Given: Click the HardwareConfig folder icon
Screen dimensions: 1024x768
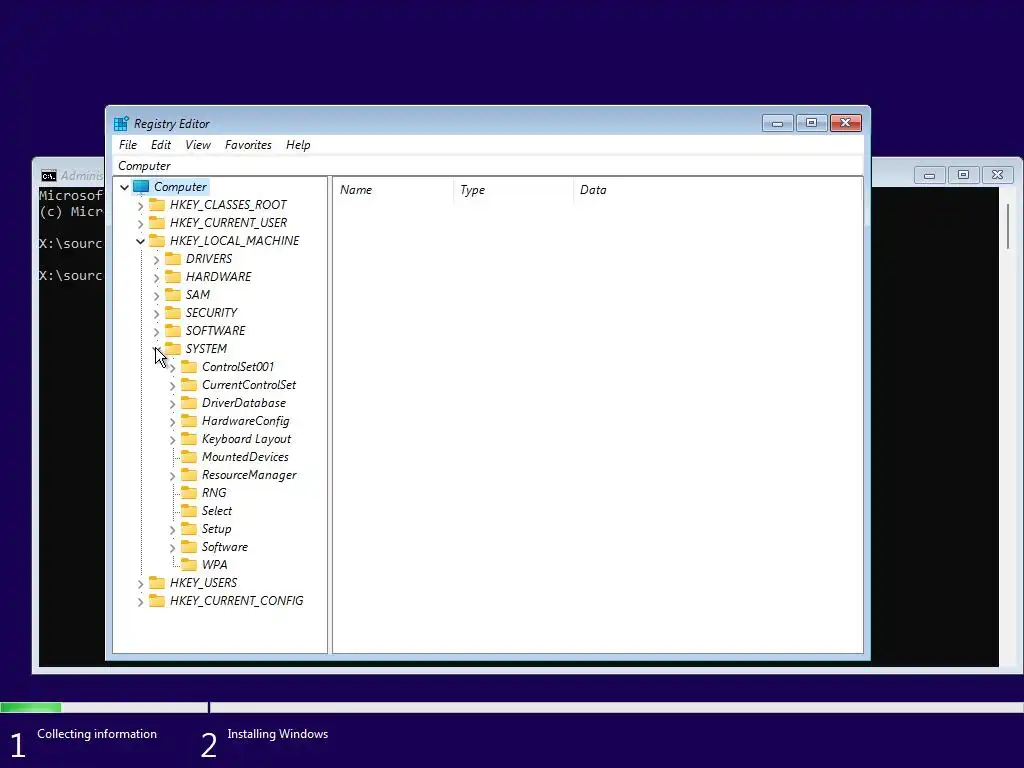Looking at the screenshot, I should point(189,421).
